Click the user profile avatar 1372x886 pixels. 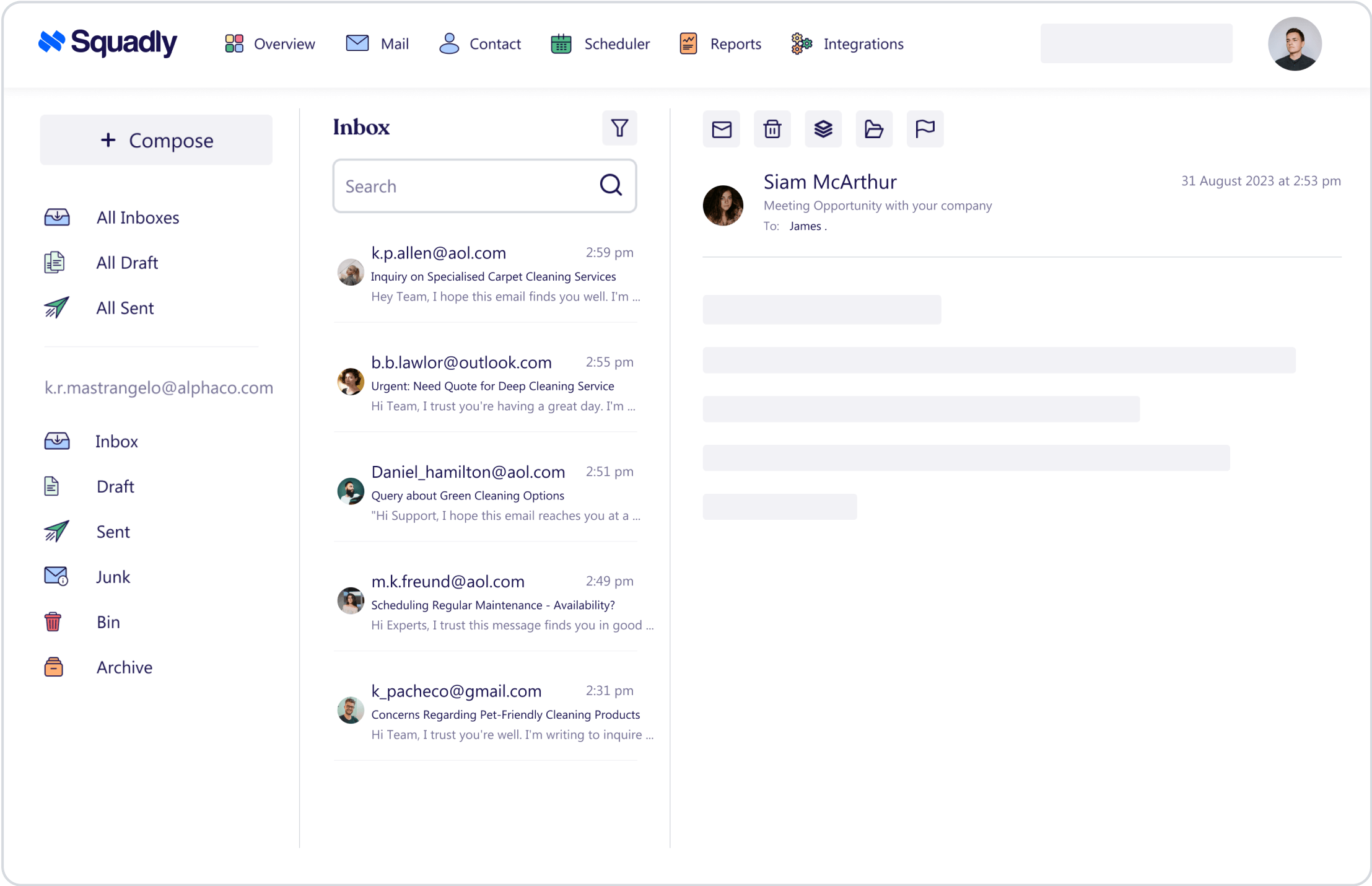pos(1295,43)
